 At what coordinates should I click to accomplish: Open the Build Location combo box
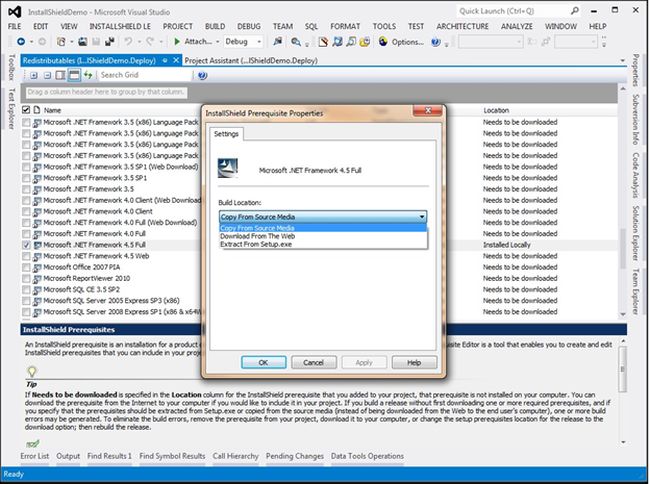pyautogui.click(x=323, y=217)
